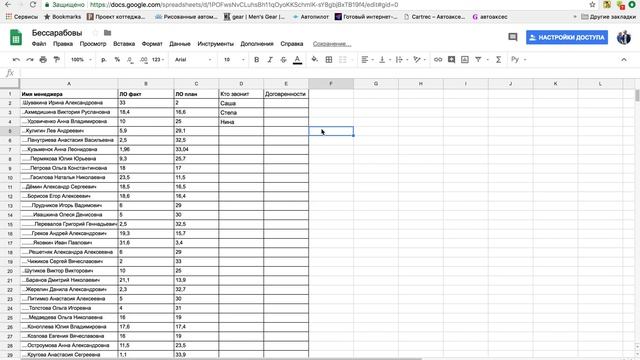Redo the last action
Screen dimensions: 640x360
tap(30, 60)
